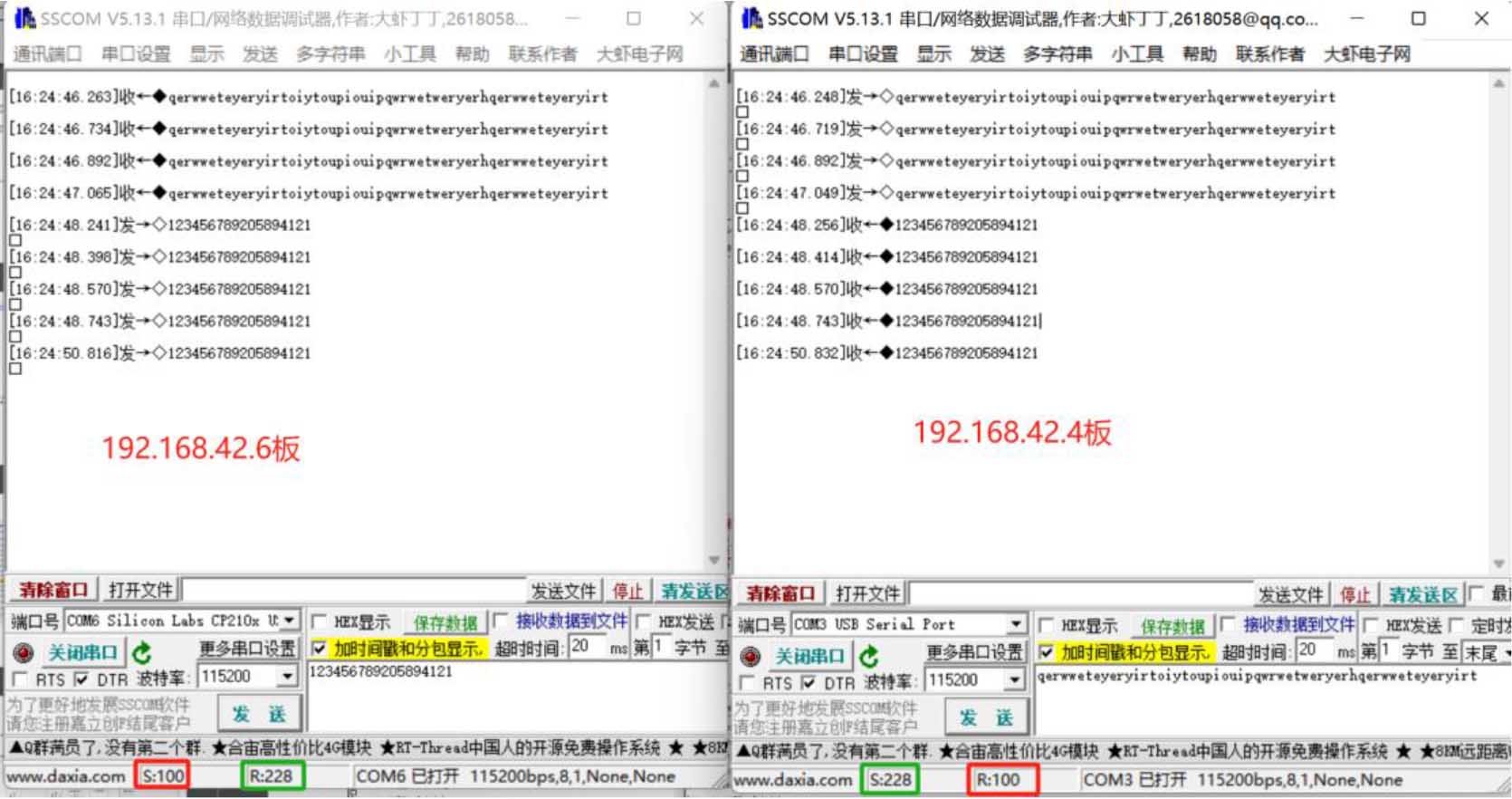
Task: Expand COM6 Silicon Labs port dropdown
Action: pos(289,621)
